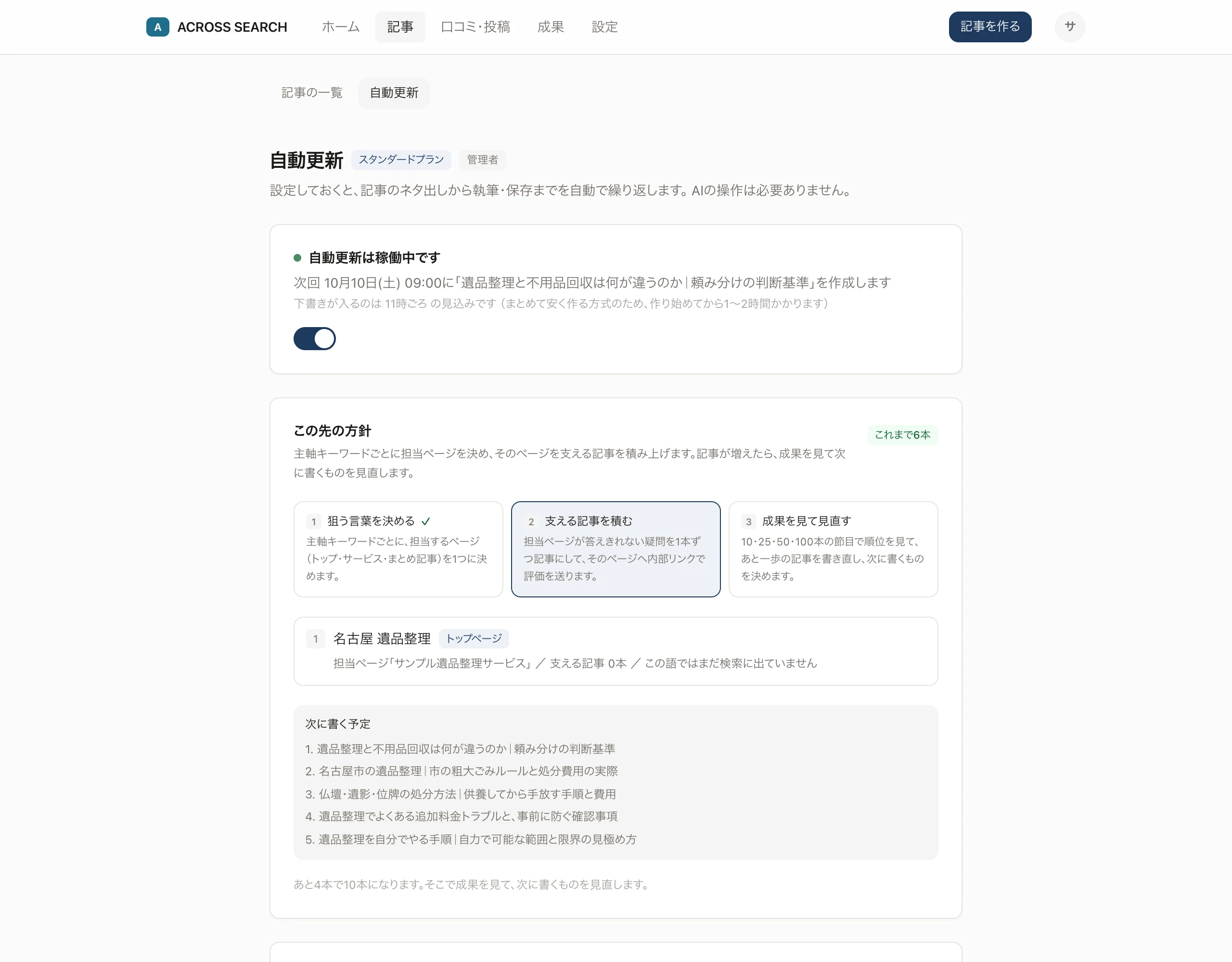Open the 設定 nav item
The width and height of the screenshot is (1232, 962).
(604, 26)
